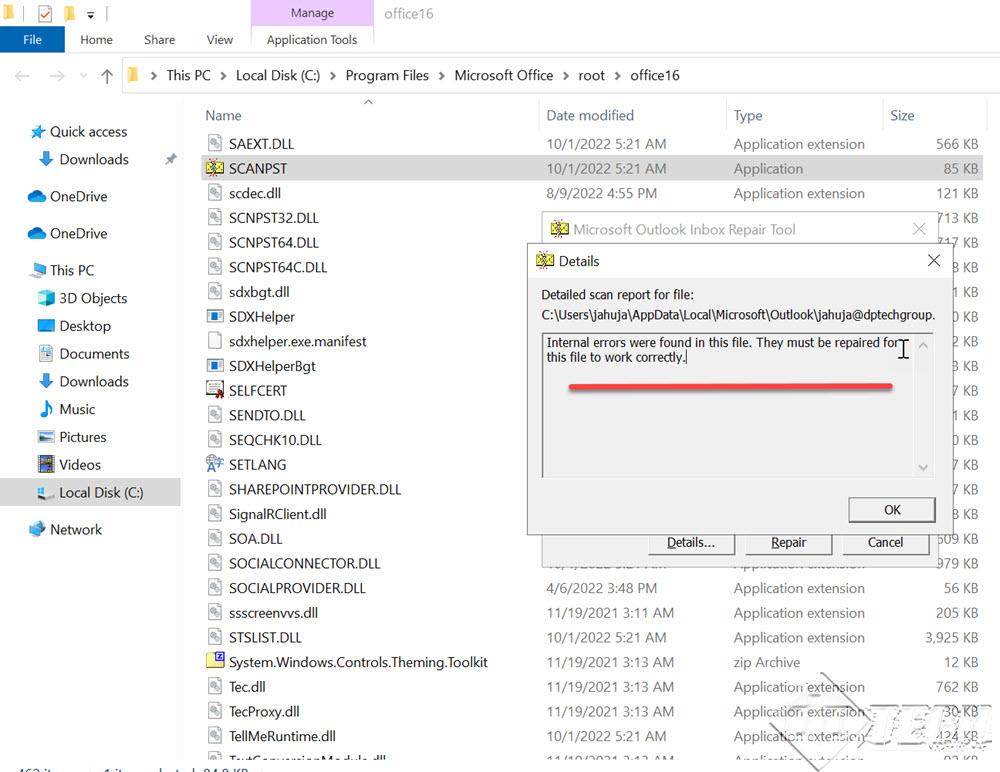Select the SELFCERT certificate icon
The image size is (1000, 772).
click(215, 390)
